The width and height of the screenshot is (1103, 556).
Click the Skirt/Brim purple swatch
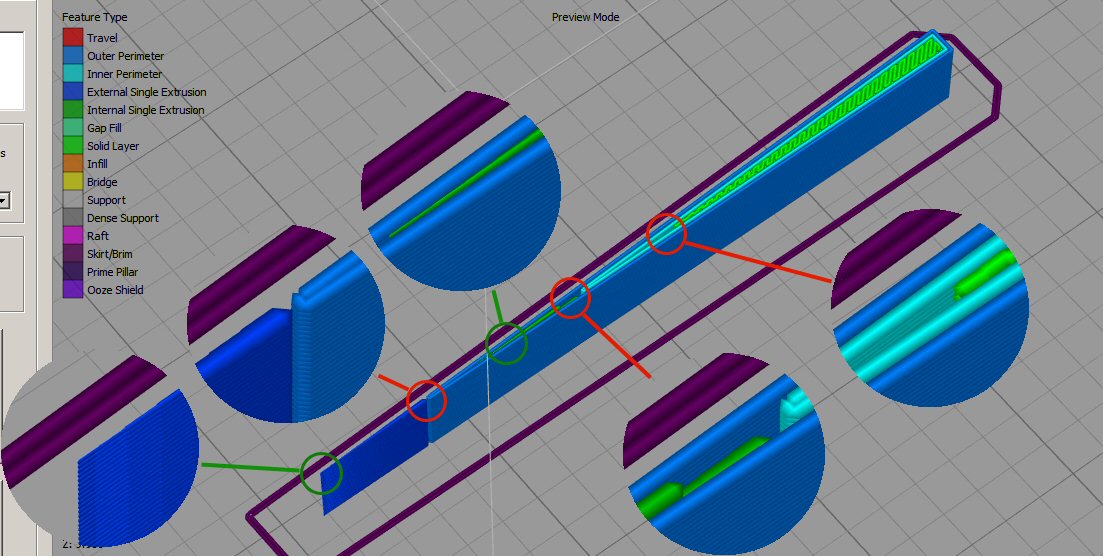click(x=72, y=254)
